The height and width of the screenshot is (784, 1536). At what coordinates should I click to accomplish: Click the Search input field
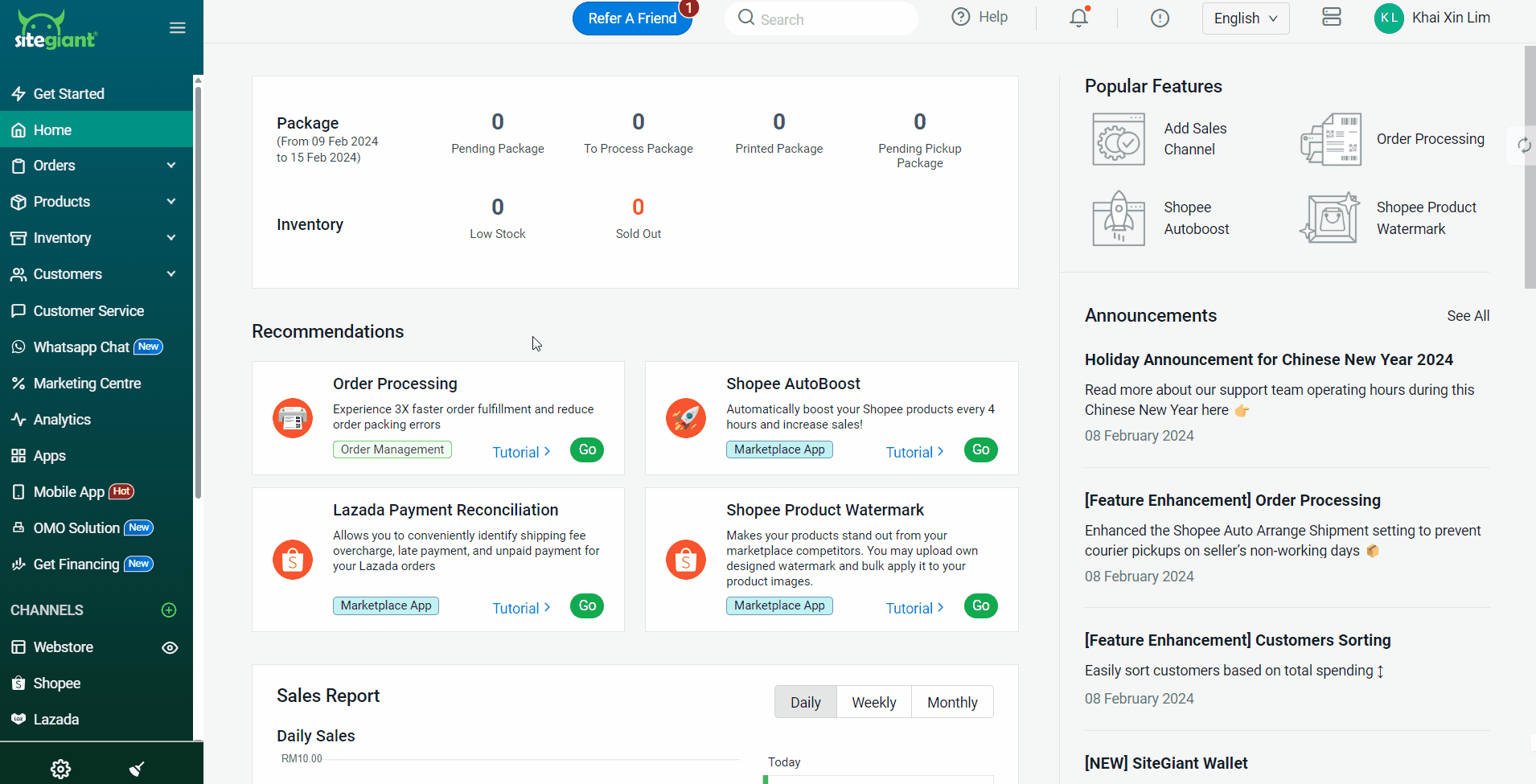pyautogui.click(x=828, y=19)
